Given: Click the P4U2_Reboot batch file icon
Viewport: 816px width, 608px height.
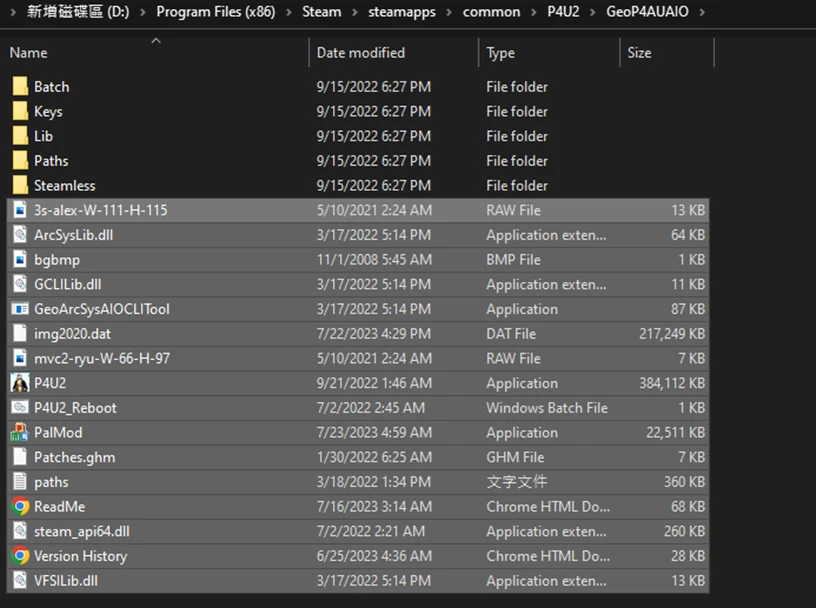Looking at the screenshot, I should (20, 408).
